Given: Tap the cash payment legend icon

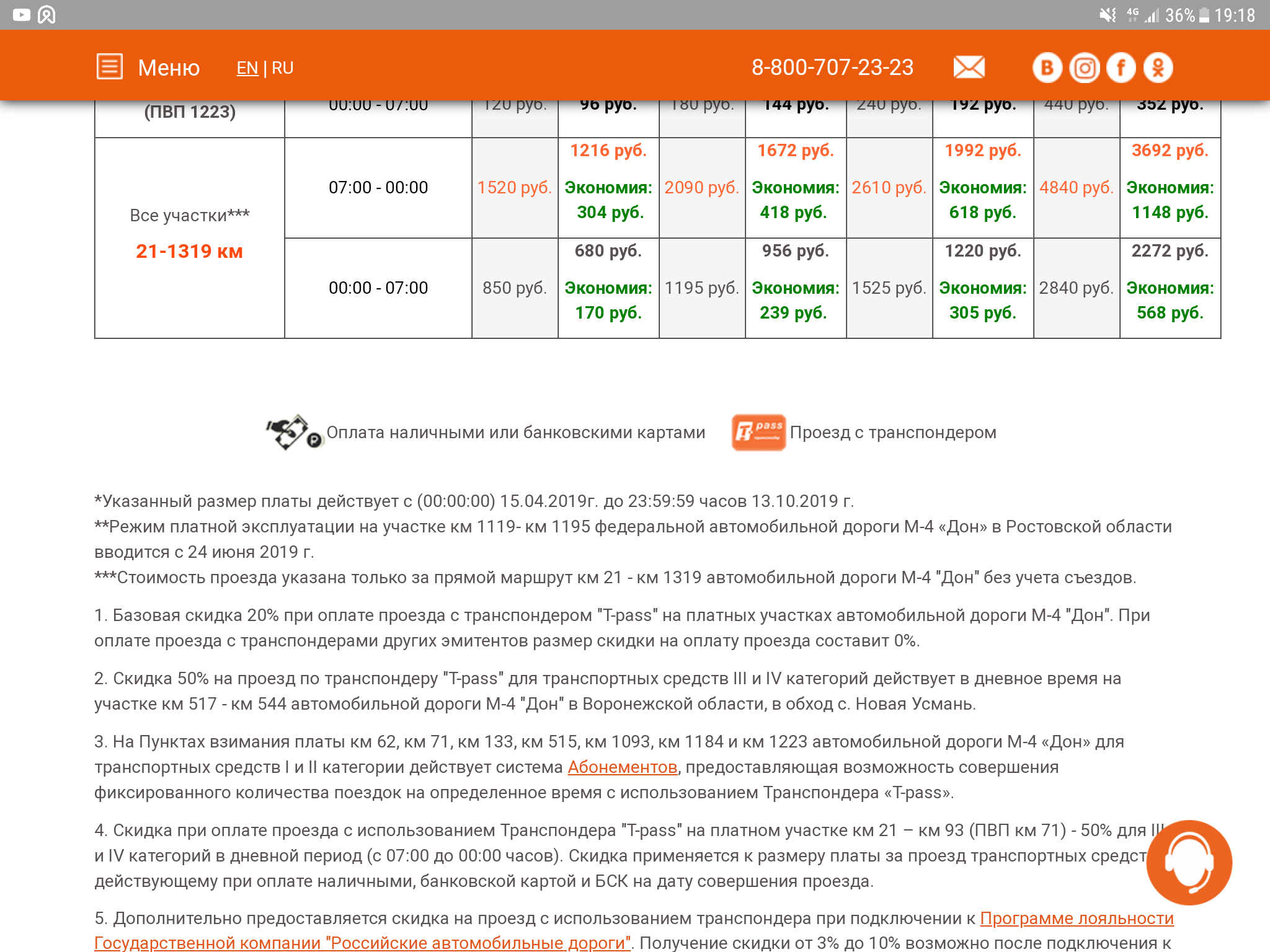Looking at the screenshot, I should [x=294, y=432].
